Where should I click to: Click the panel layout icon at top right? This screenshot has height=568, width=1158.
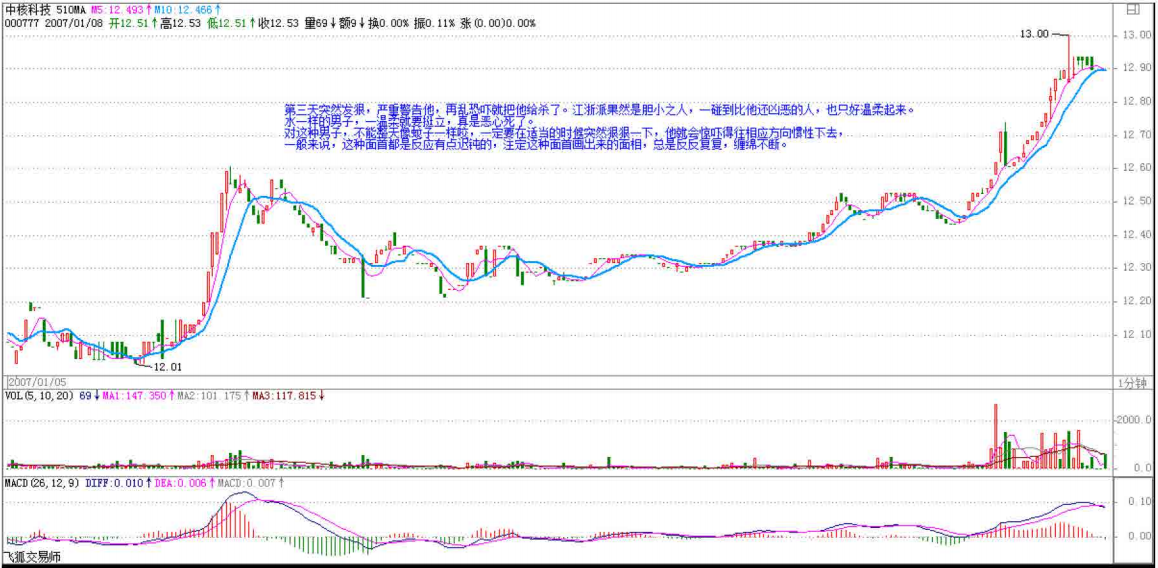(x=1133, y=9)
